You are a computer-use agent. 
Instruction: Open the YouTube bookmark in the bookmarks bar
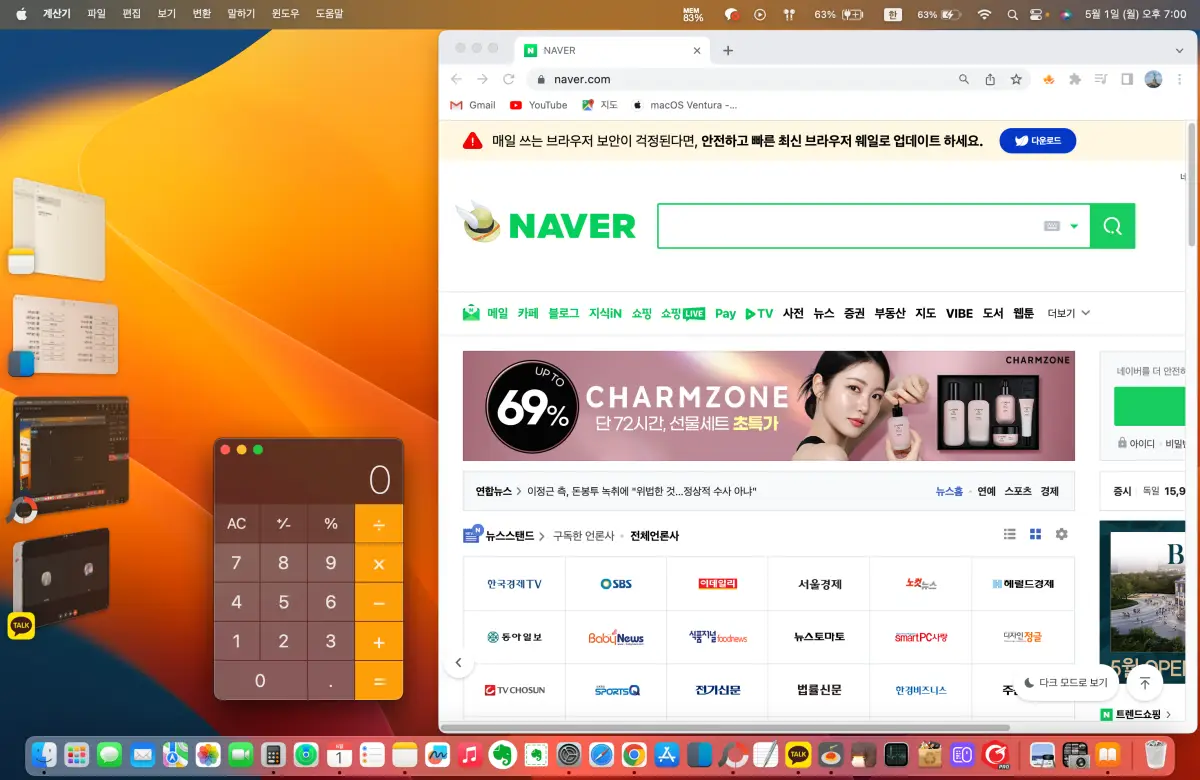click(x=538, y=104)
